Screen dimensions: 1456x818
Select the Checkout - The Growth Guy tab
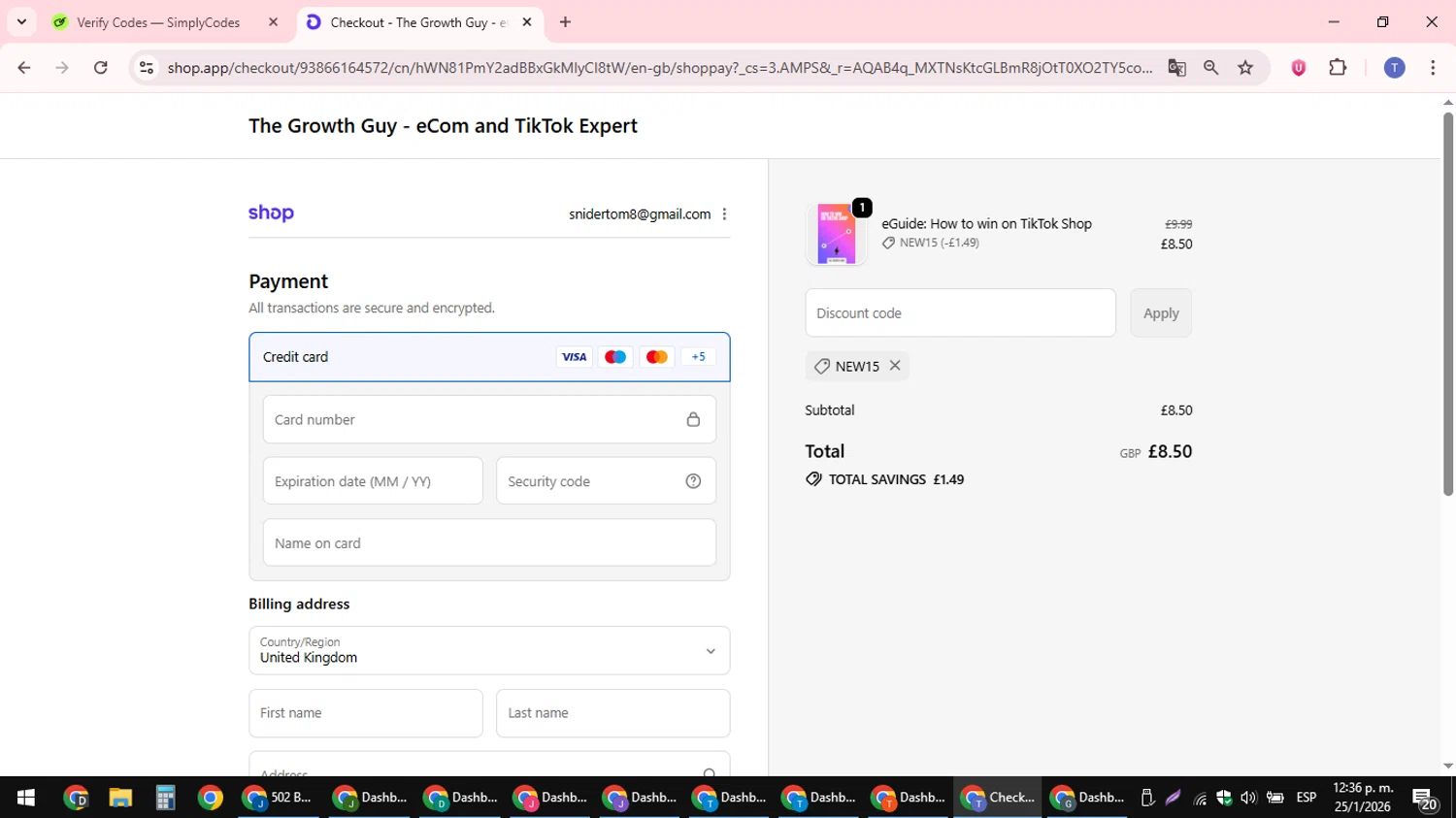[x=417, y=22]
